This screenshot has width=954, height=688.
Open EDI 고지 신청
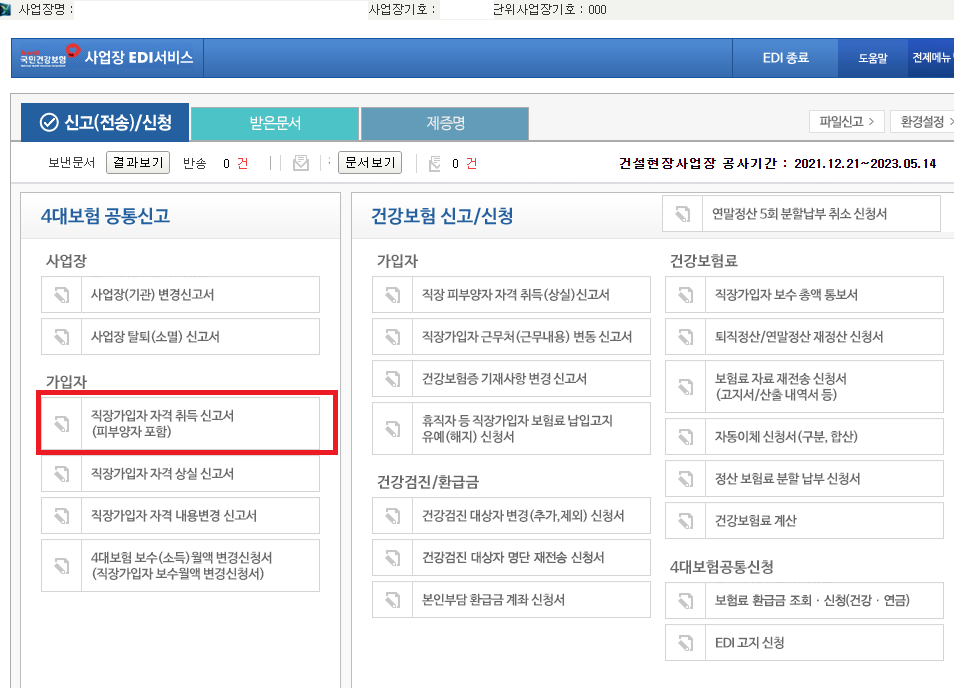(804, 643)
